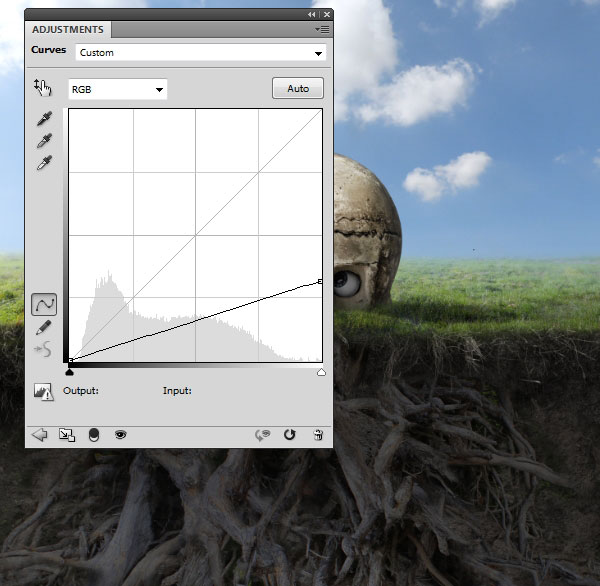600x586 pixels.
Task: Close the Adjustments panel
Action: (327, 15)
